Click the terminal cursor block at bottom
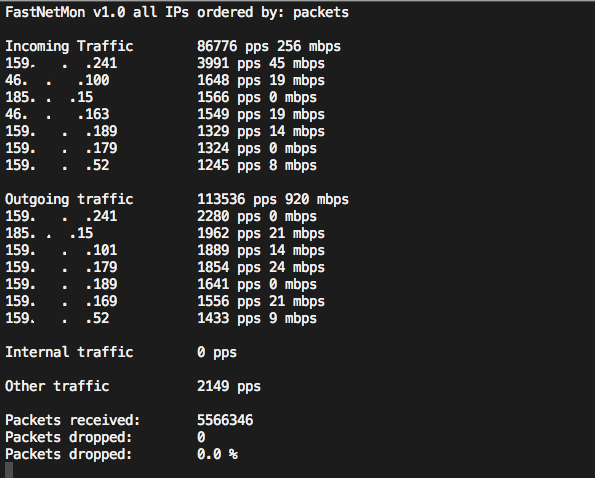 [9, 470]
